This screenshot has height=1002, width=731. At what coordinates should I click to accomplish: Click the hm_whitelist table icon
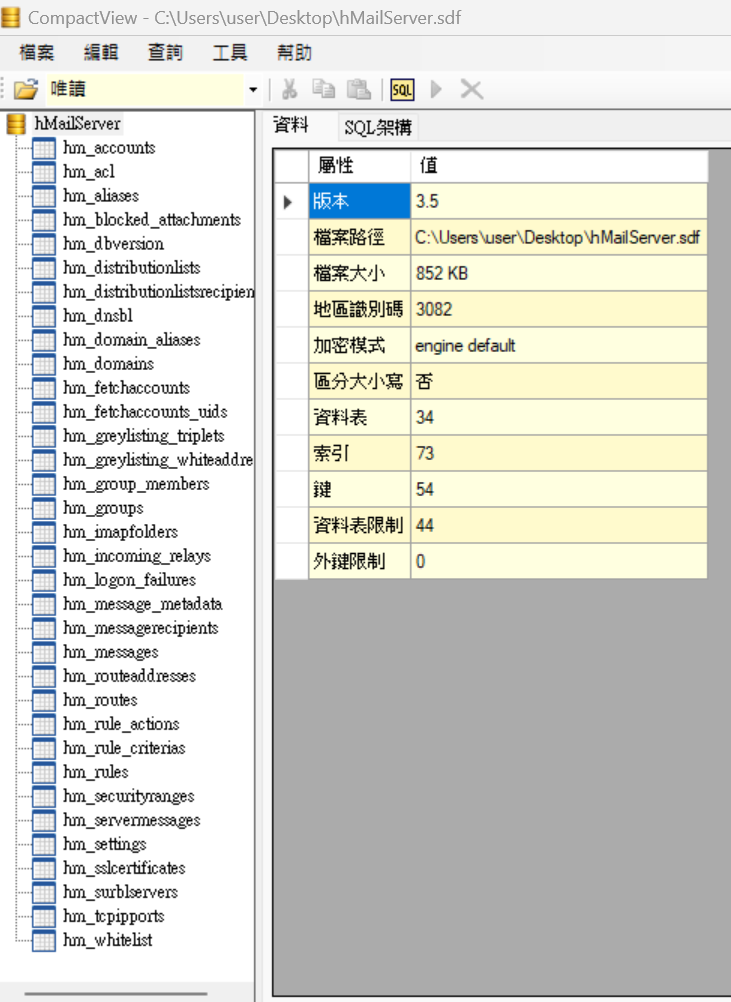pos(43,940)
